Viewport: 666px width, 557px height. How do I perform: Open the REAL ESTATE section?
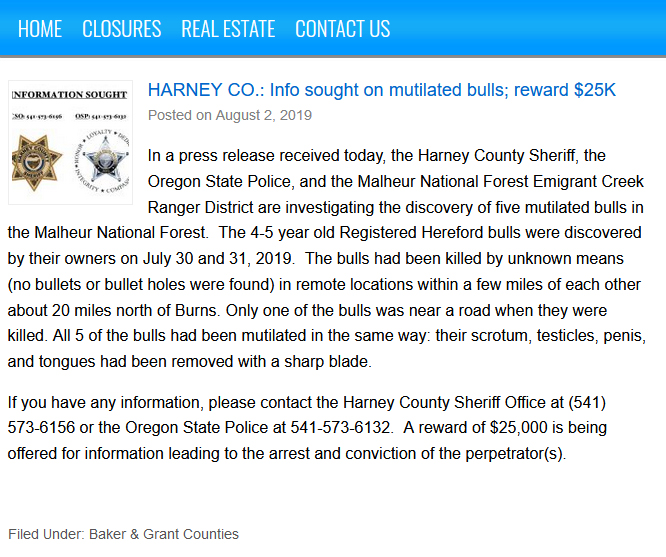coord(228,29)
